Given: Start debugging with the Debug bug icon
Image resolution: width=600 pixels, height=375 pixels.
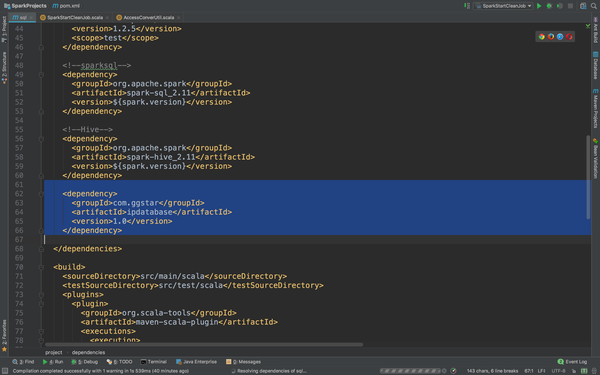Looking at the screenshot, I should point(549,6).
